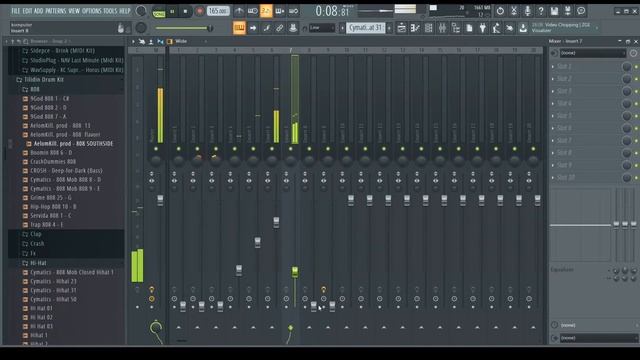
Task: Click the link/multilink controllers icon
Action: pos(280,28)
